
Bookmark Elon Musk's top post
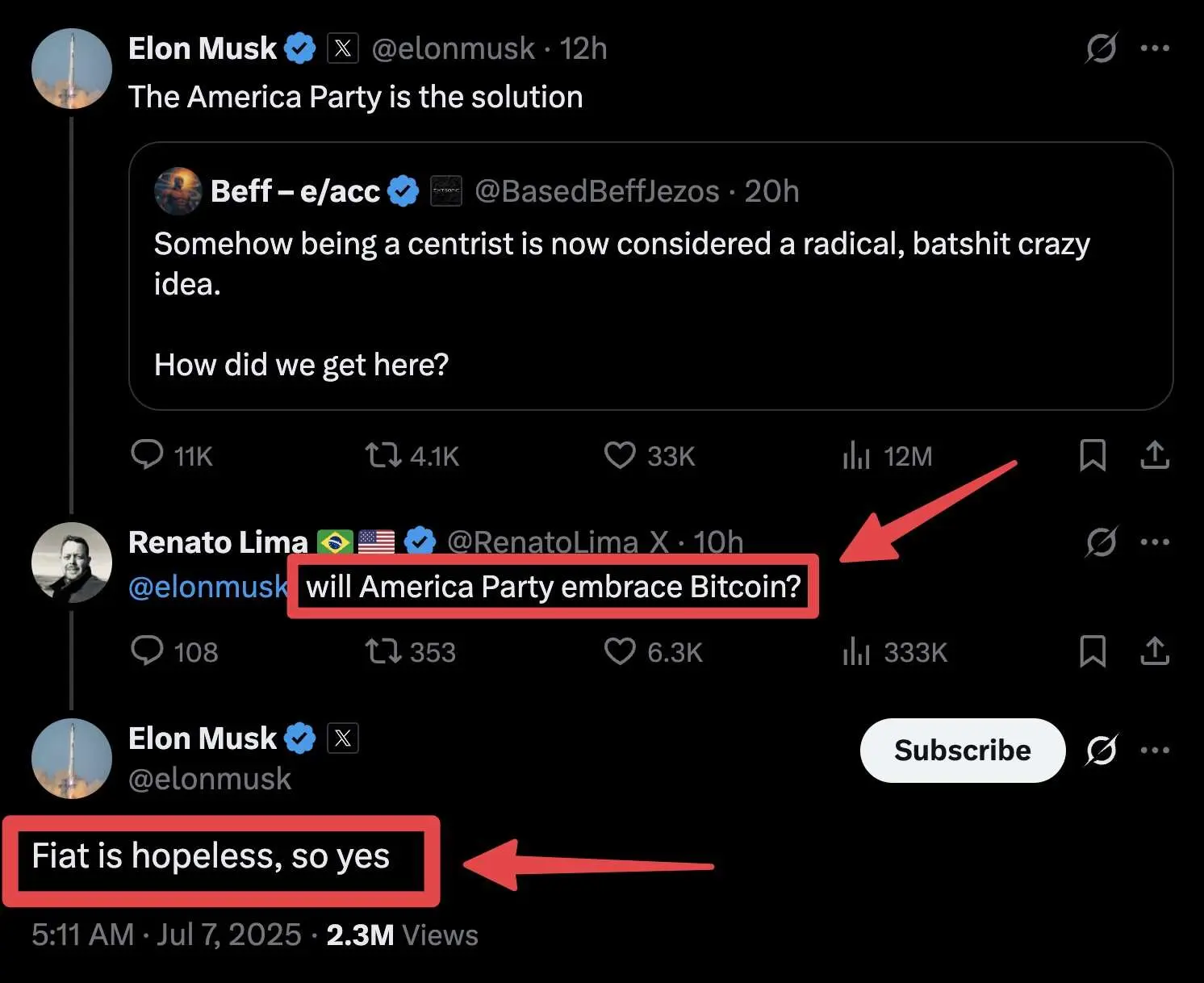[x=1093, y=455]
